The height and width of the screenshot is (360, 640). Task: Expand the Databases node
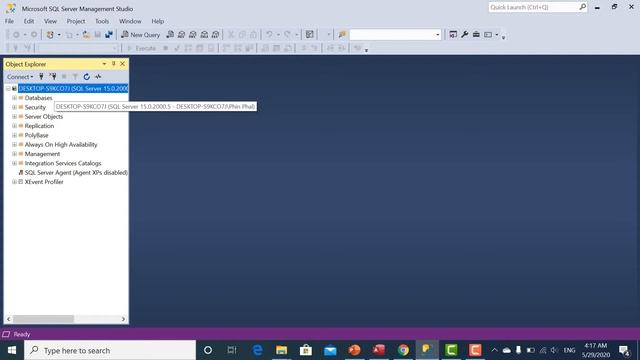[14, 98]
